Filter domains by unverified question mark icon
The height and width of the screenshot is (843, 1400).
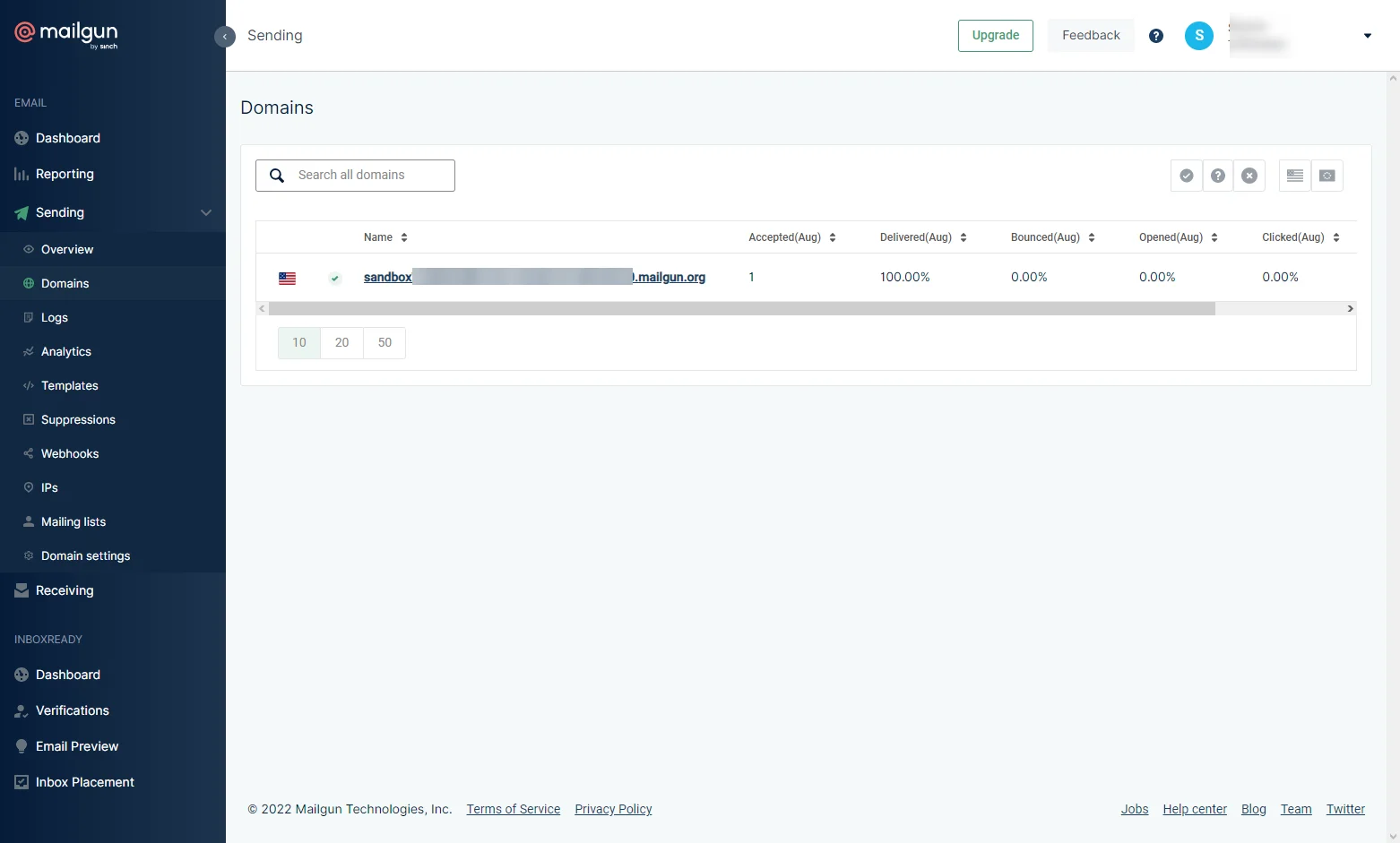1218,176
